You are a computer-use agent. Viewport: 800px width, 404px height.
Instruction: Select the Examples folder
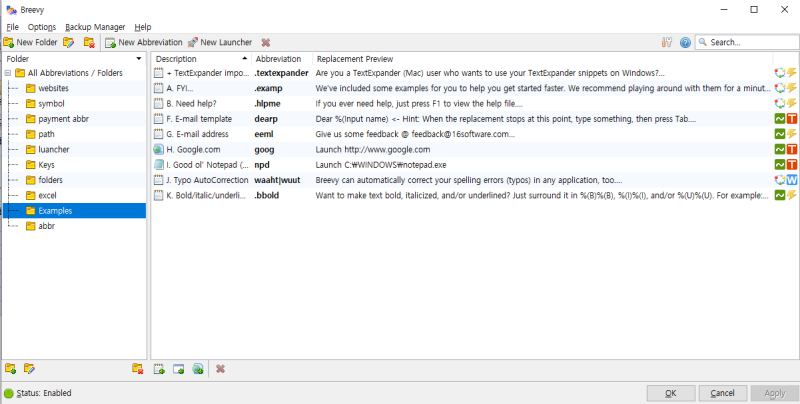74,211
